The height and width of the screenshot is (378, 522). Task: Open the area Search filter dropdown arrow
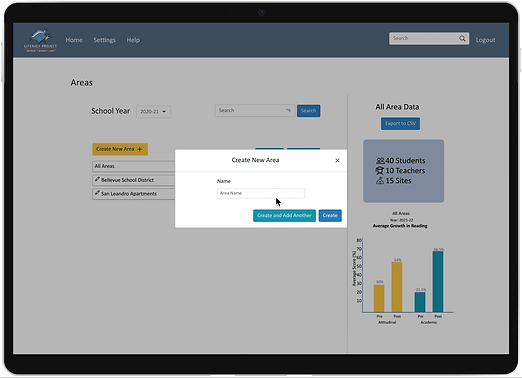pyautogui.click(x=288, y=110)
